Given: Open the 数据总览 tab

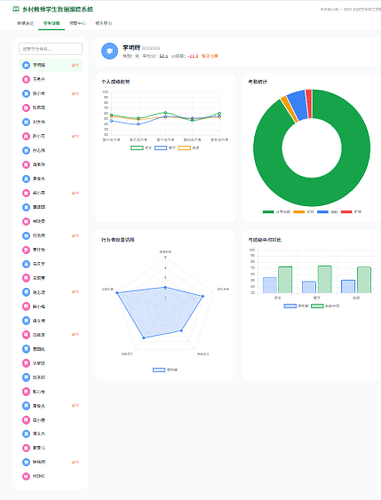Looking at the screenshot, I should coord(25,23).
